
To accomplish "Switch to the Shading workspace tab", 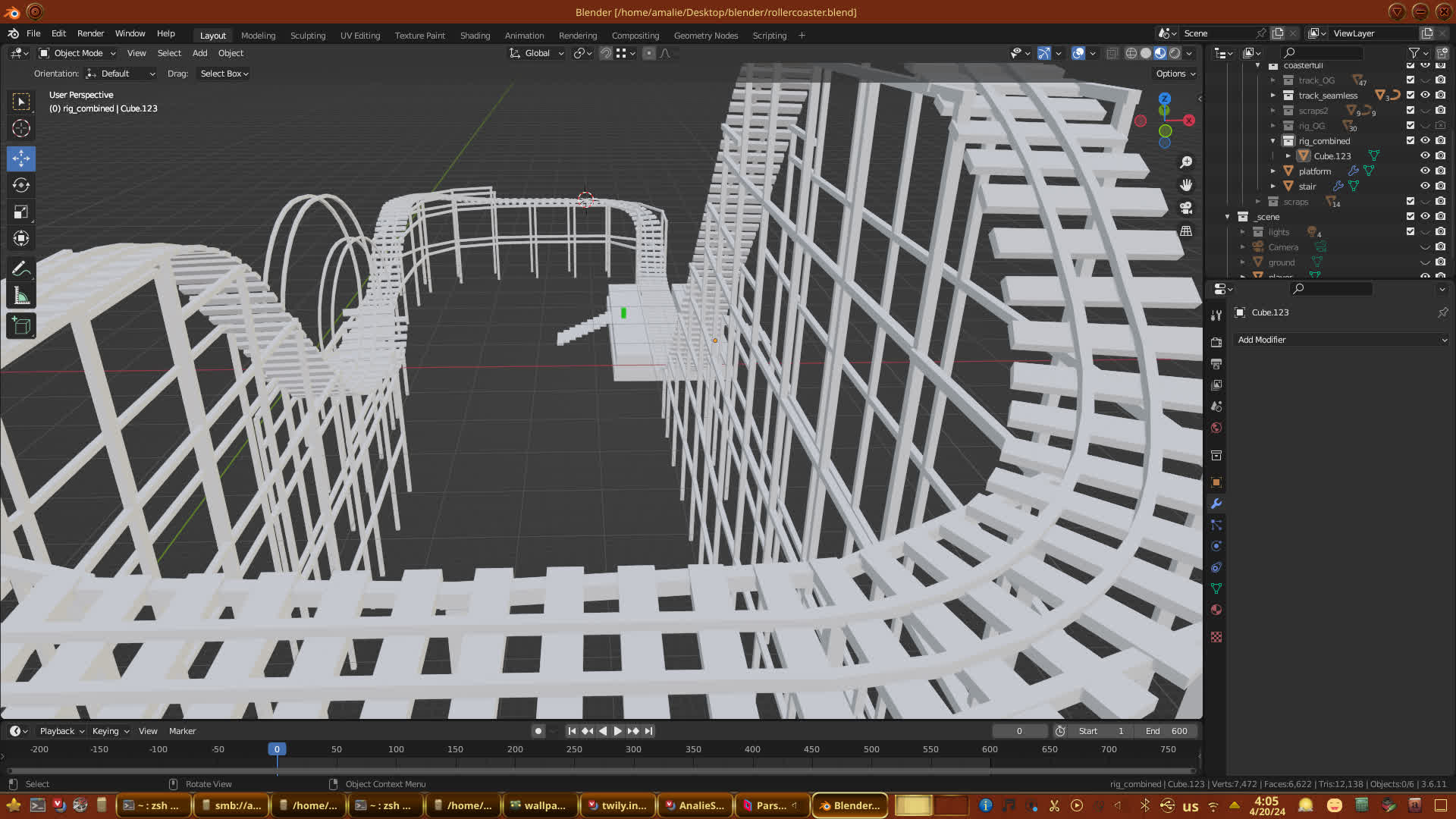I will tap(475, 36).
